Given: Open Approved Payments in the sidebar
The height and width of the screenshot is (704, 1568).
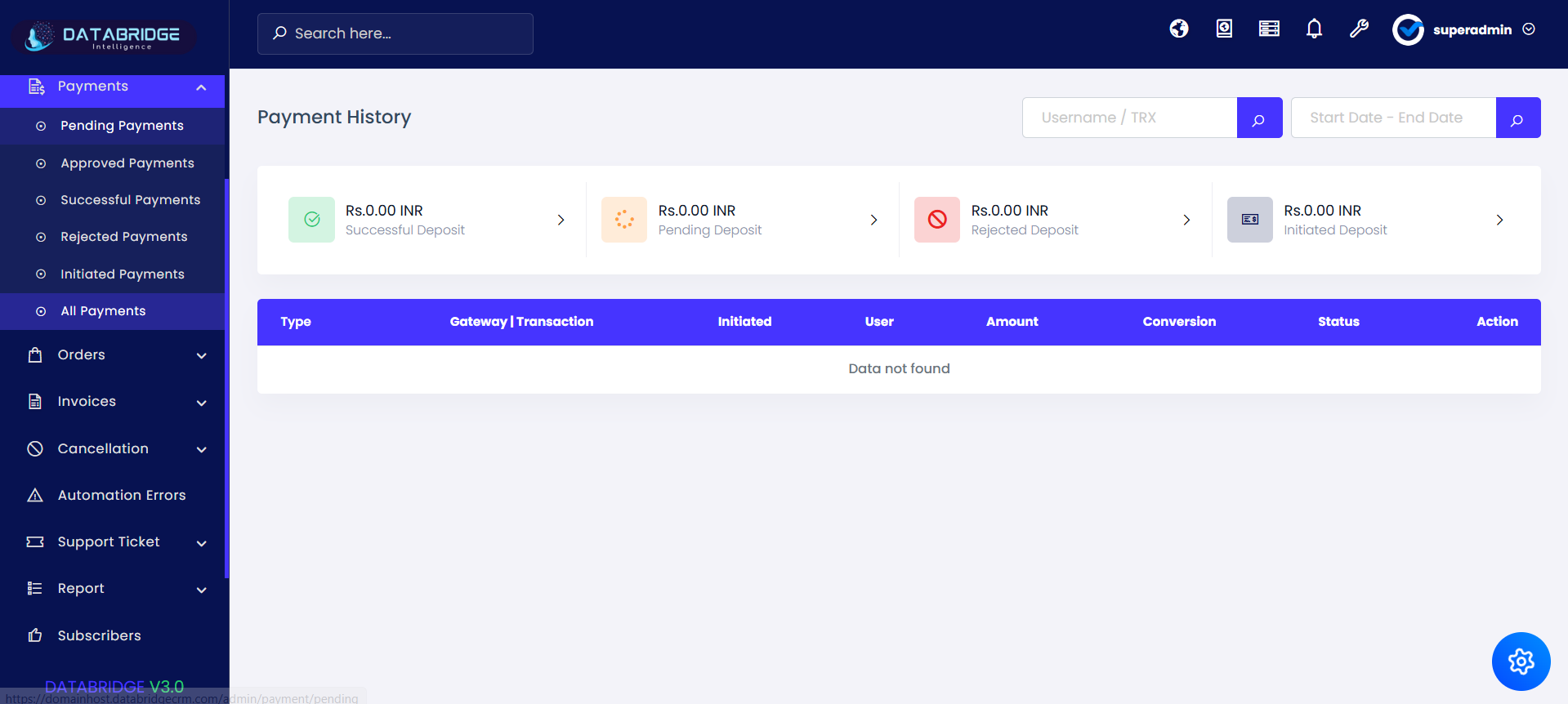Looking at the screenshot, I should [113, 163].
